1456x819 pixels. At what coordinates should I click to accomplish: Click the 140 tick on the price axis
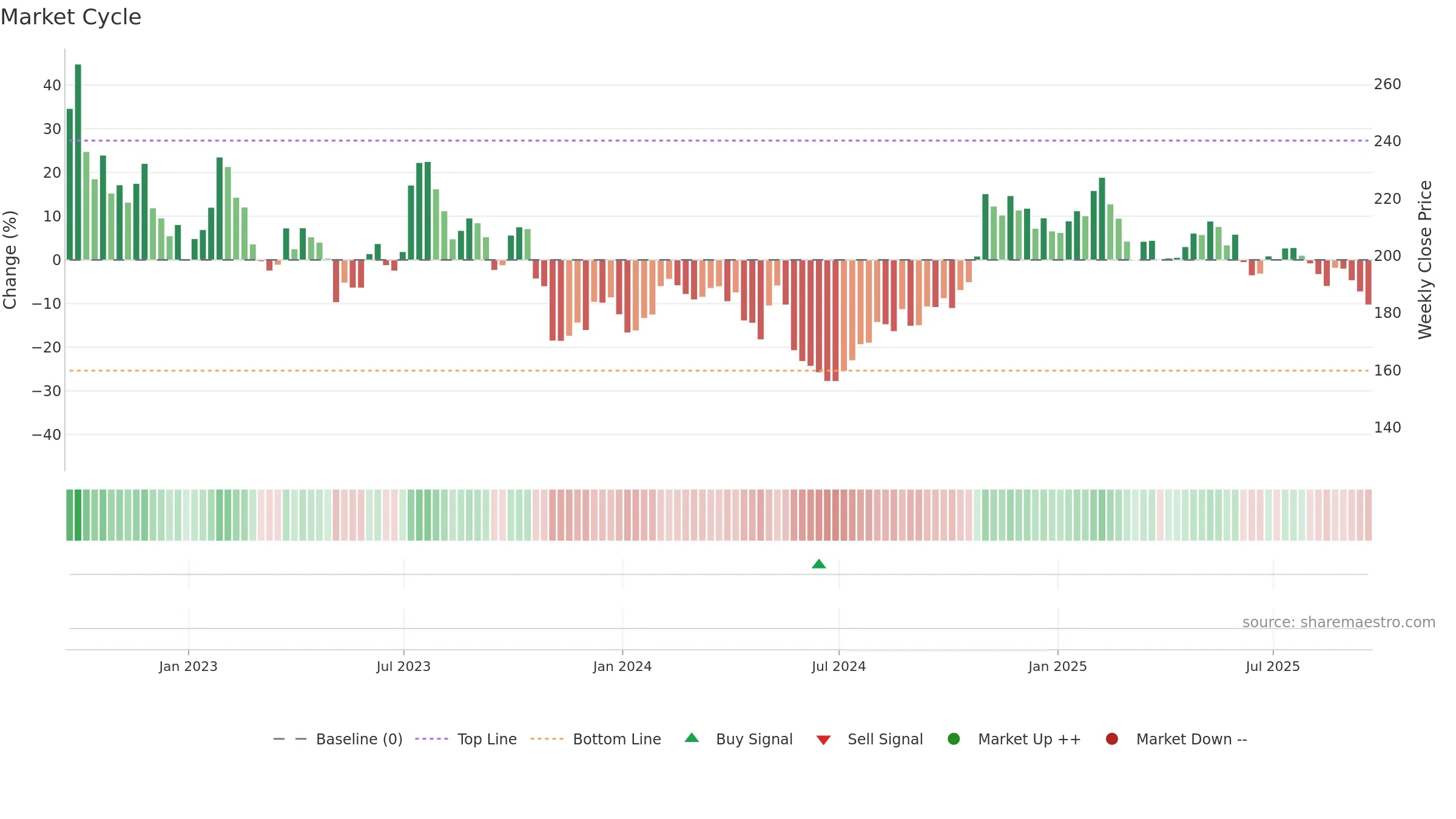click(x=1387, y=428)
